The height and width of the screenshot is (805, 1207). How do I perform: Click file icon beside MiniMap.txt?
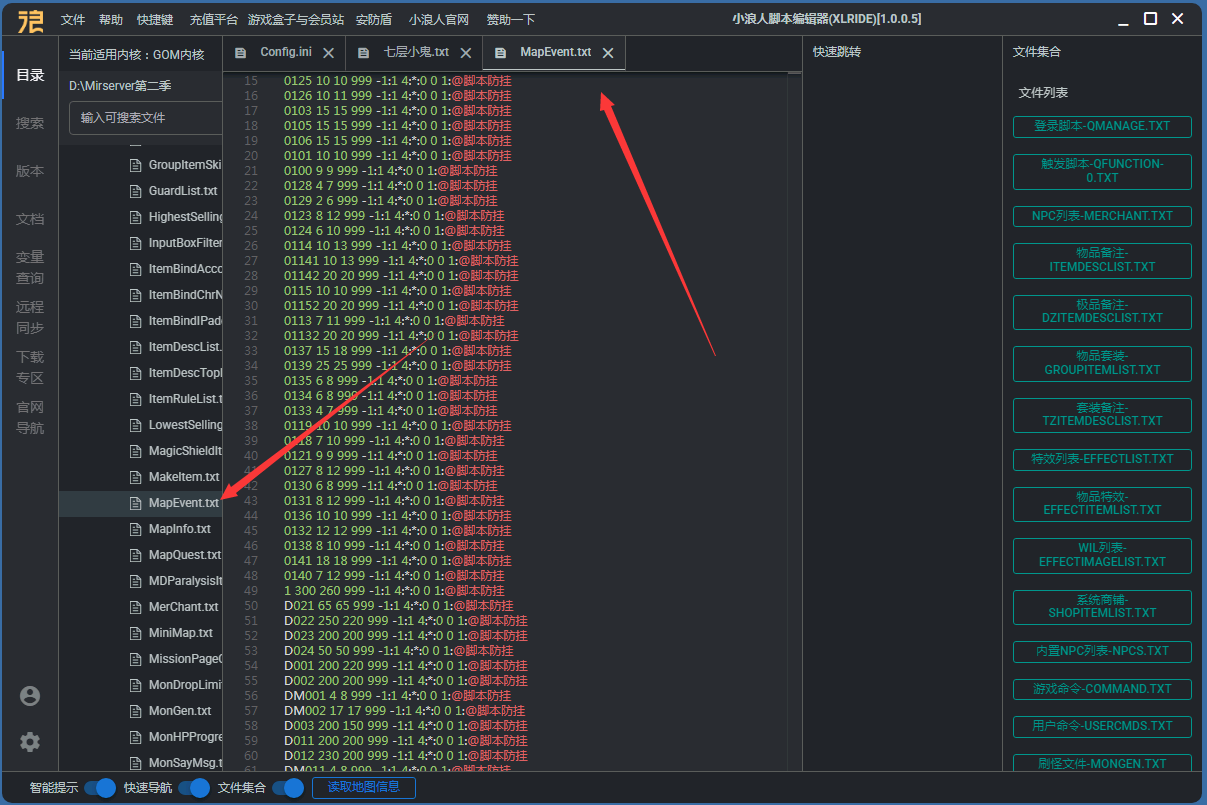(136, 633)
